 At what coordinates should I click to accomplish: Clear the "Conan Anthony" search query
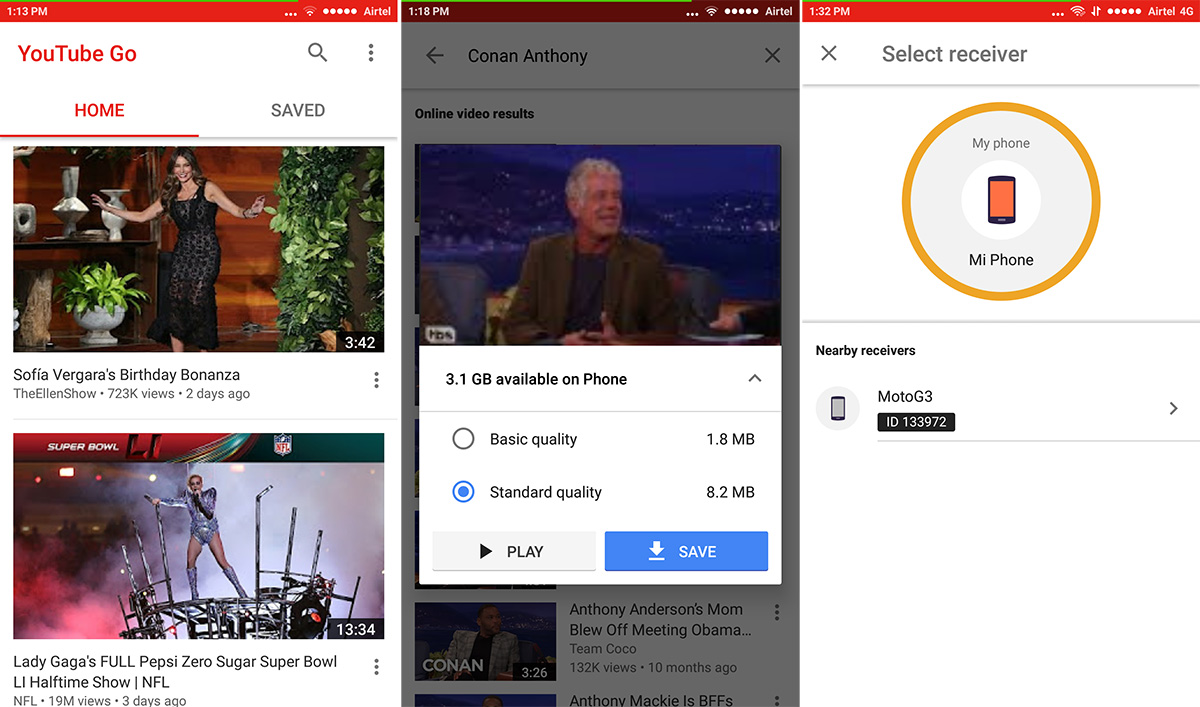(x=772, y=56)
